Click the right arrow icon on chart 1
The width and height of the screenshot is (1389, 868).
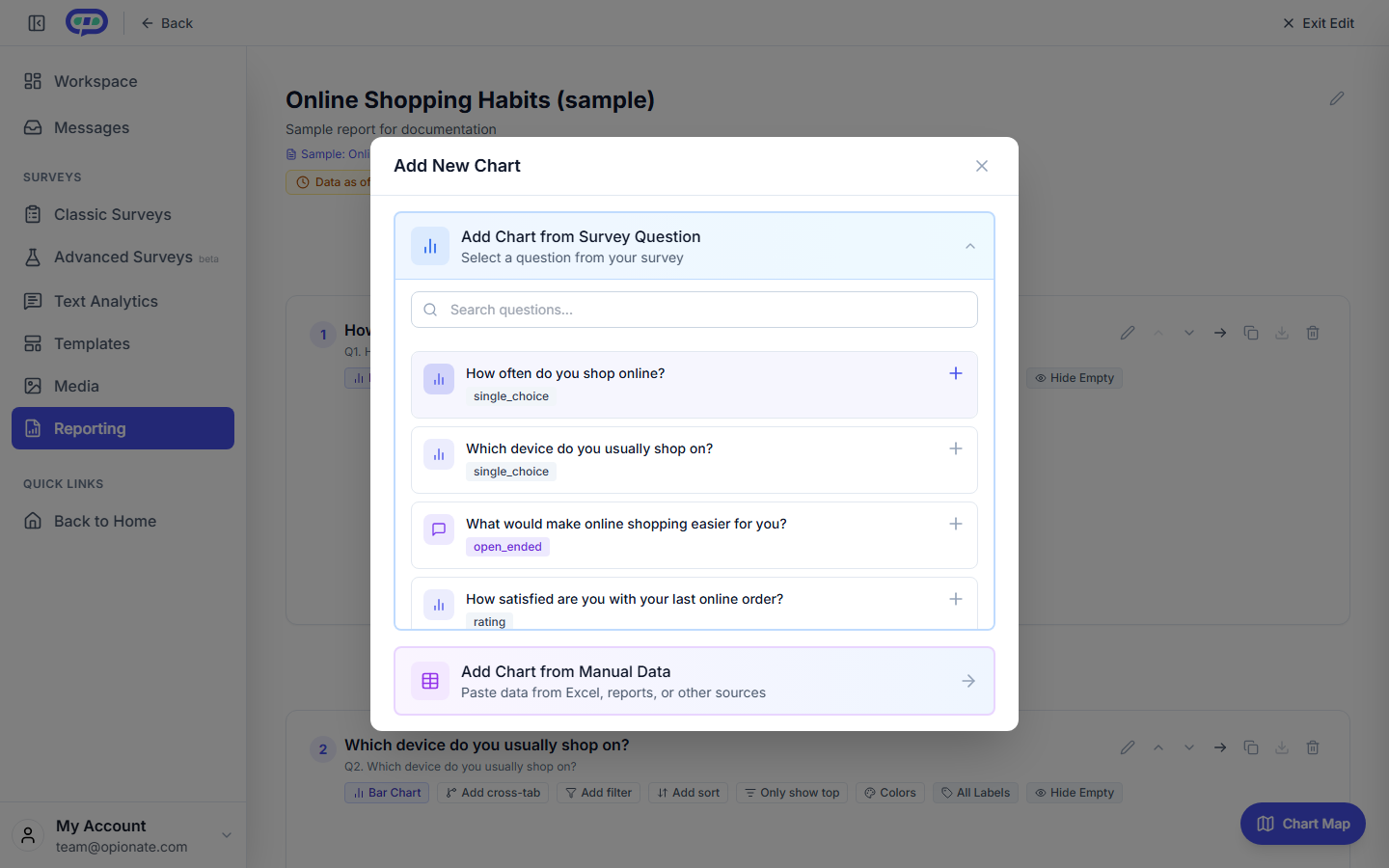pyautogui.click(x=1220, y=333)
